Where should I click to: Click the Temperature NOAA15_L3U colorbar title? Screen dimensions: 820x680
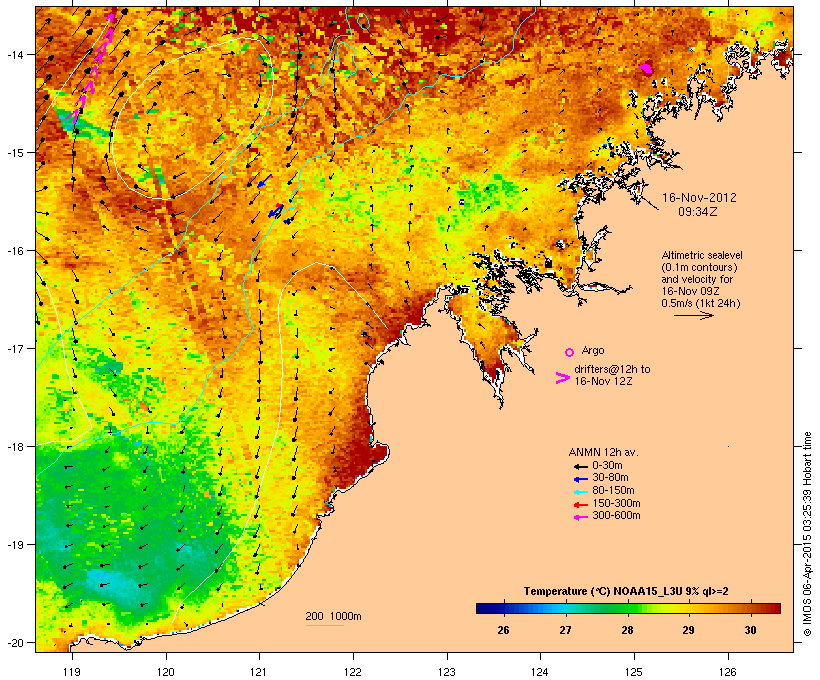626,592
